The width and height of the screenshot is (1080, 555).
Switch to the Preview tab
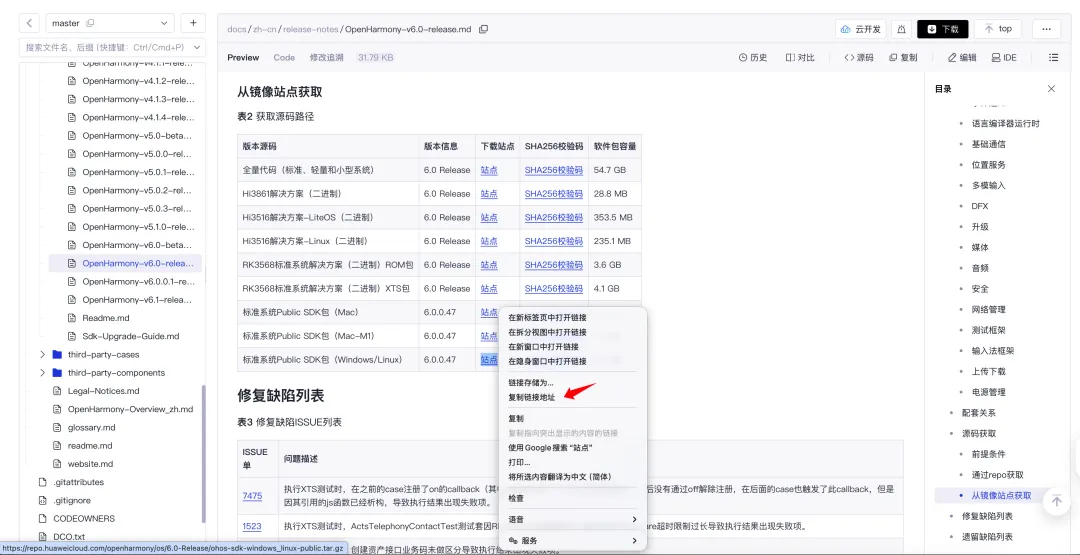coord(243,58)
